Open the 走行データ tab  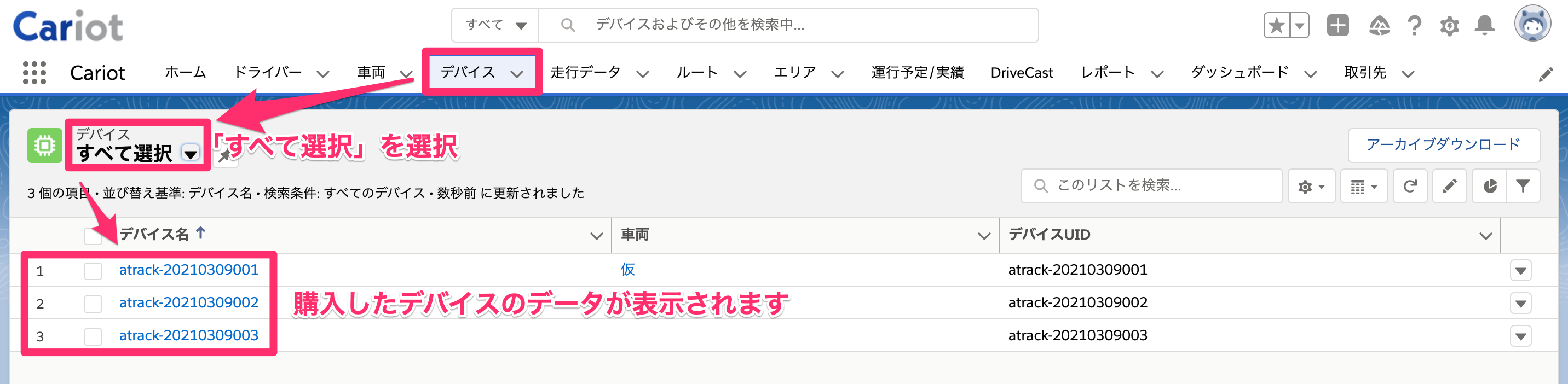[586, 73]
